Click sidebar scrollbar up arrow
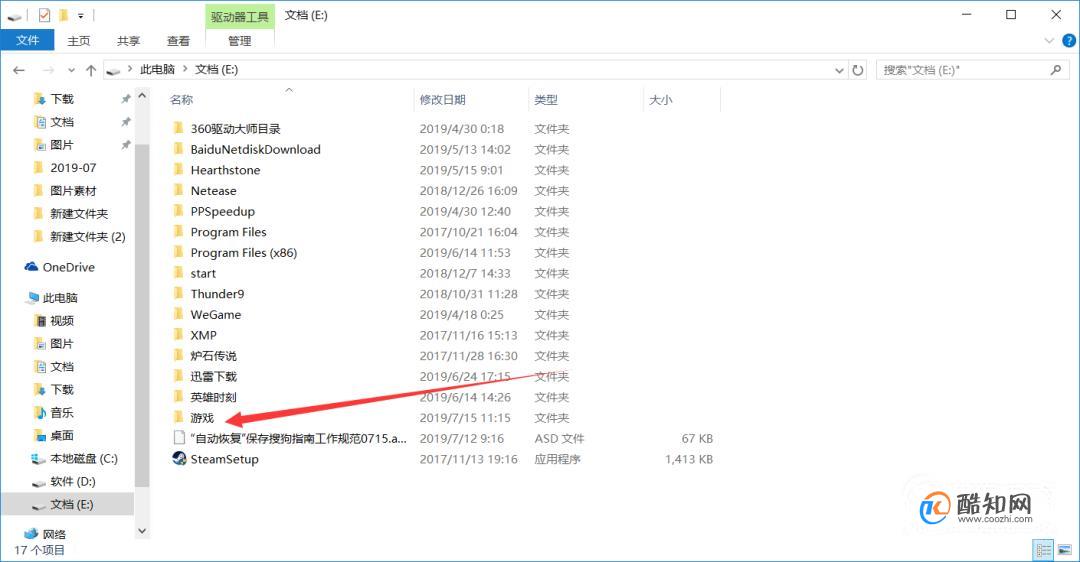The width and height of the screenshot is (1080, 562). [x=142, y=96]
